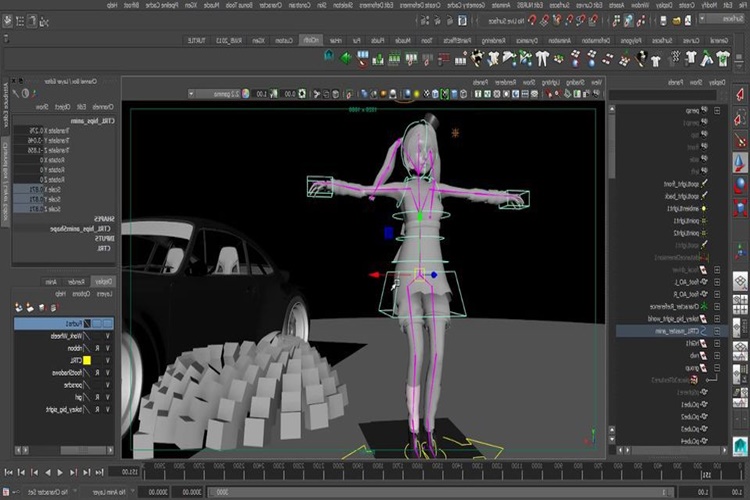Click the save scene disk icon
Screen dimensions: 750x500
663,20
